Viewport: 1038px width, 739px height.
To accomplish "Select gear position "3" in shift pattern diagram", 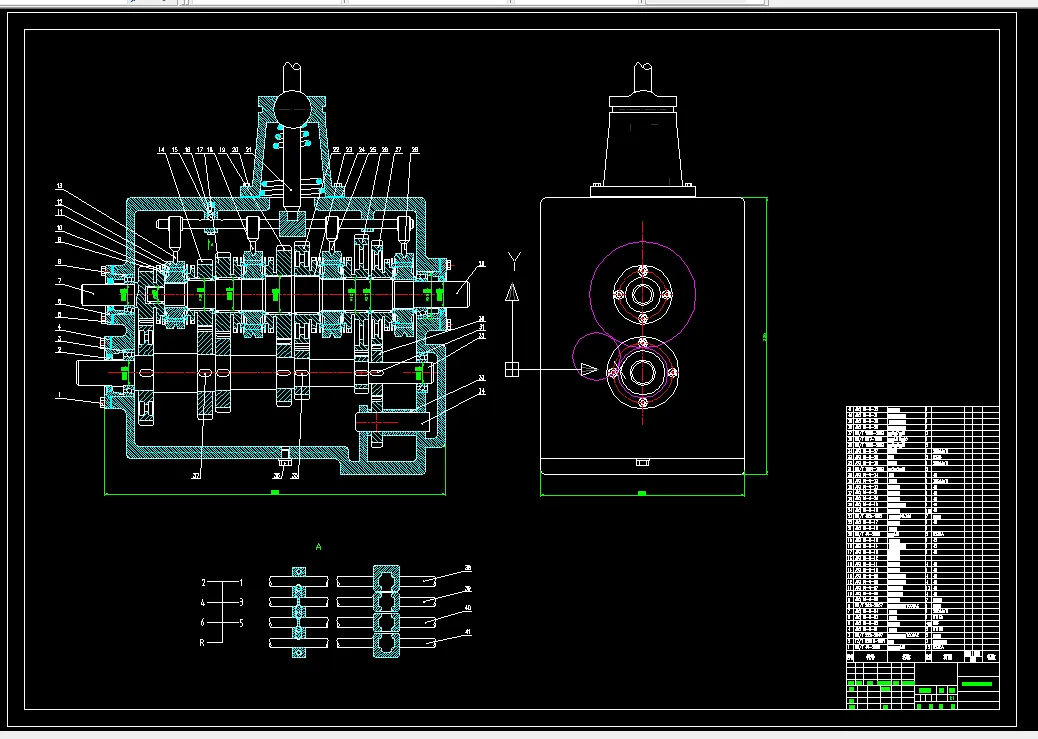I will (241, 603).
